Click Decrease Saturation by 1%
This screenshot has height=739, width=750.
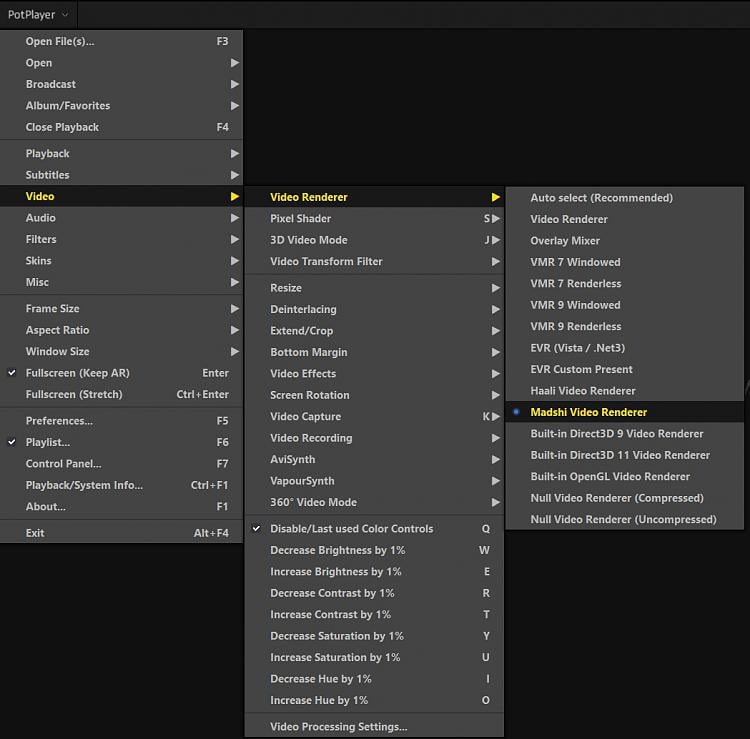point(375,636)
